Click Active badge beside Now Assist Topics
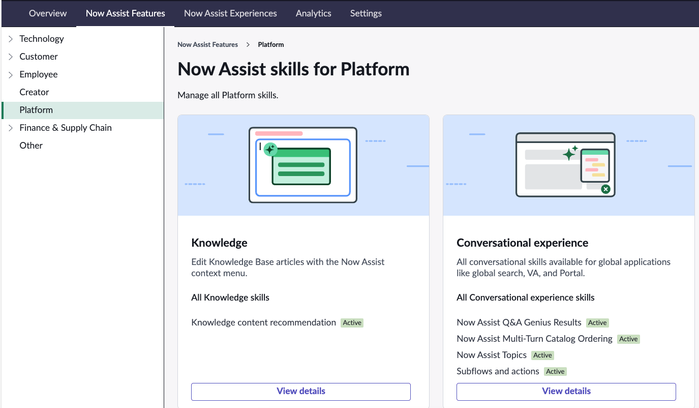The height and width of the screenshot is (408, 699). tap(543, 355)
